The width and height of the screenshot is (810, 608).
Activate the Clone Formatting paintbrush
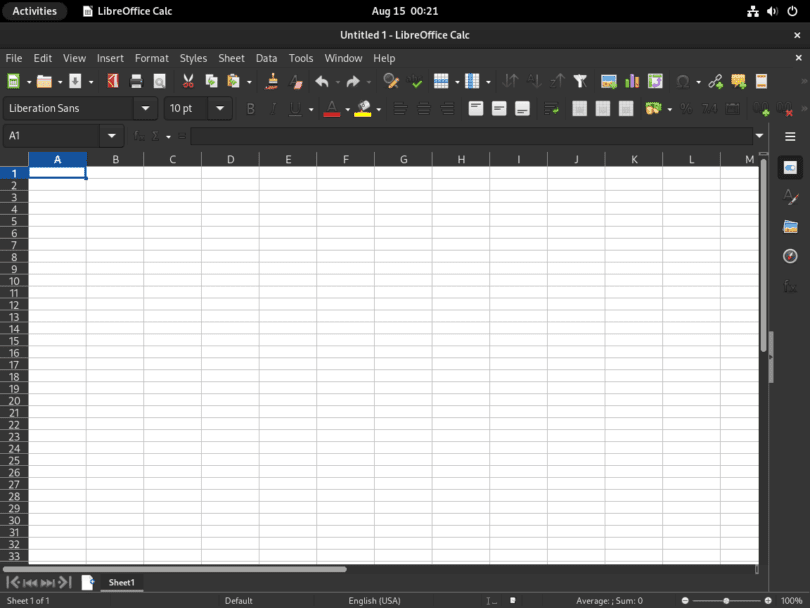coord(271,81)
